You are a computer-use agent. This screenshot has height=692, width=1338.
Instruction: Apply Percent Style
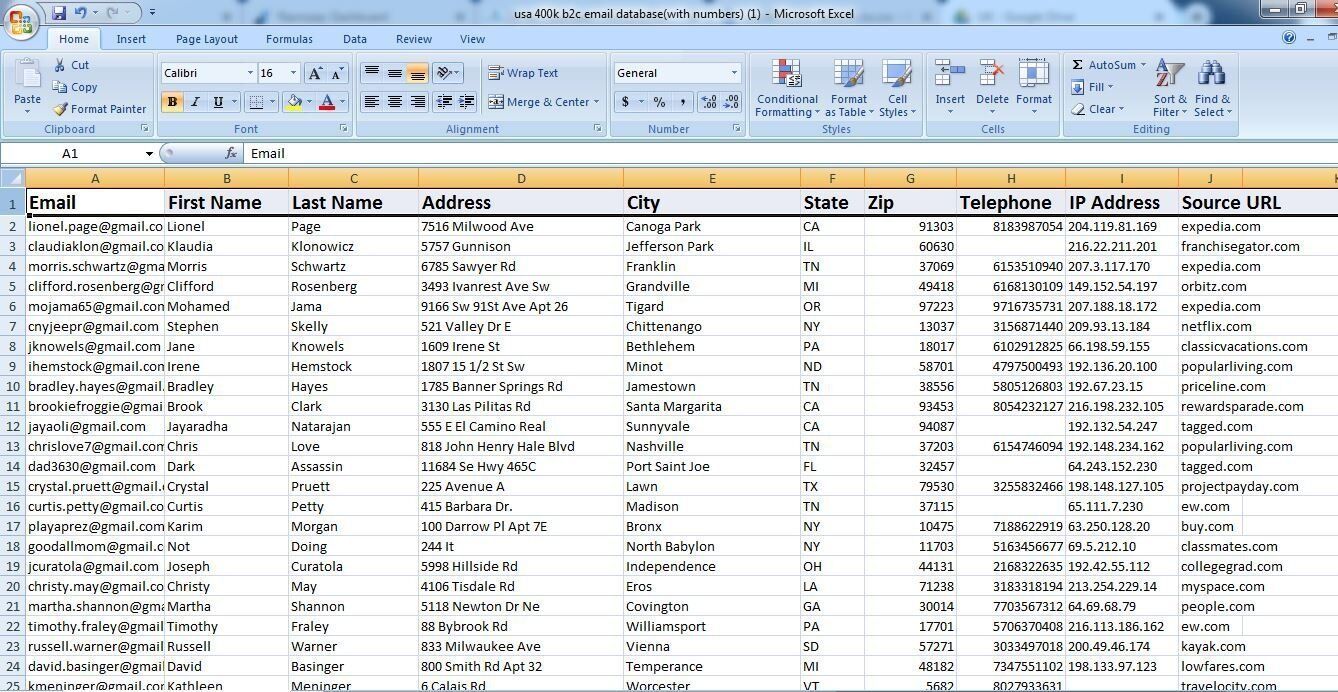click(x=659, y=102)
